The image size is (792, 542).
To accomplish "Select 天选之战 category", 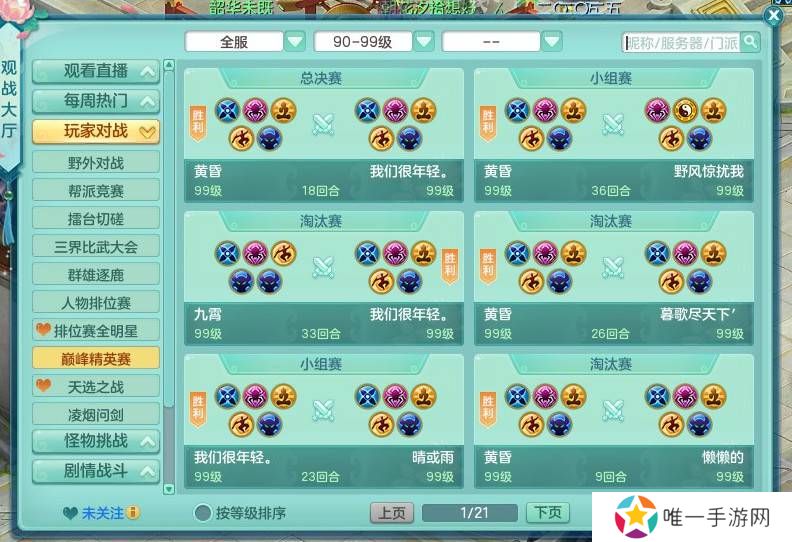I will (x=96, y=387).
